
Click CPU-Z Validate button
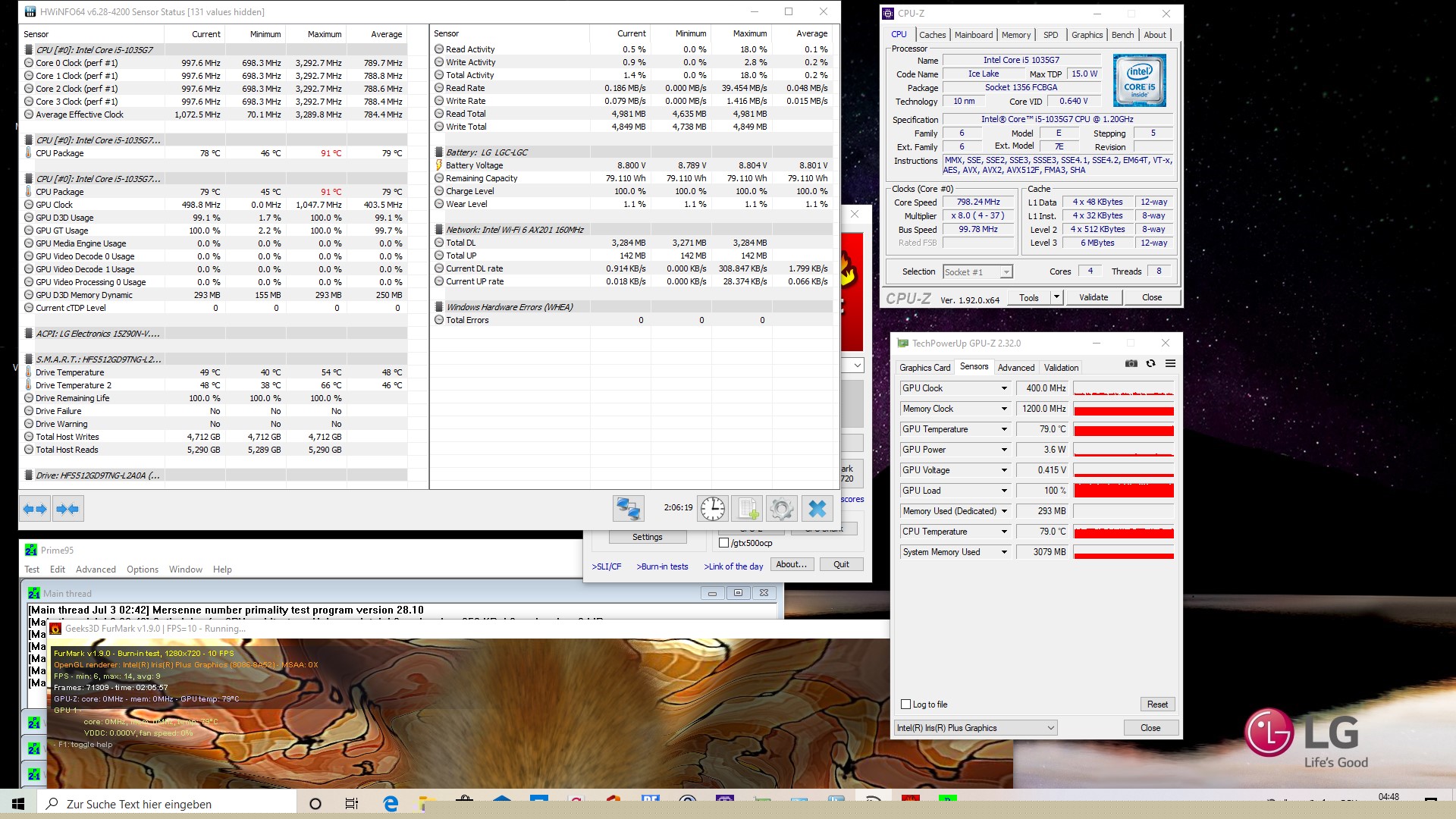[1093, 297]
